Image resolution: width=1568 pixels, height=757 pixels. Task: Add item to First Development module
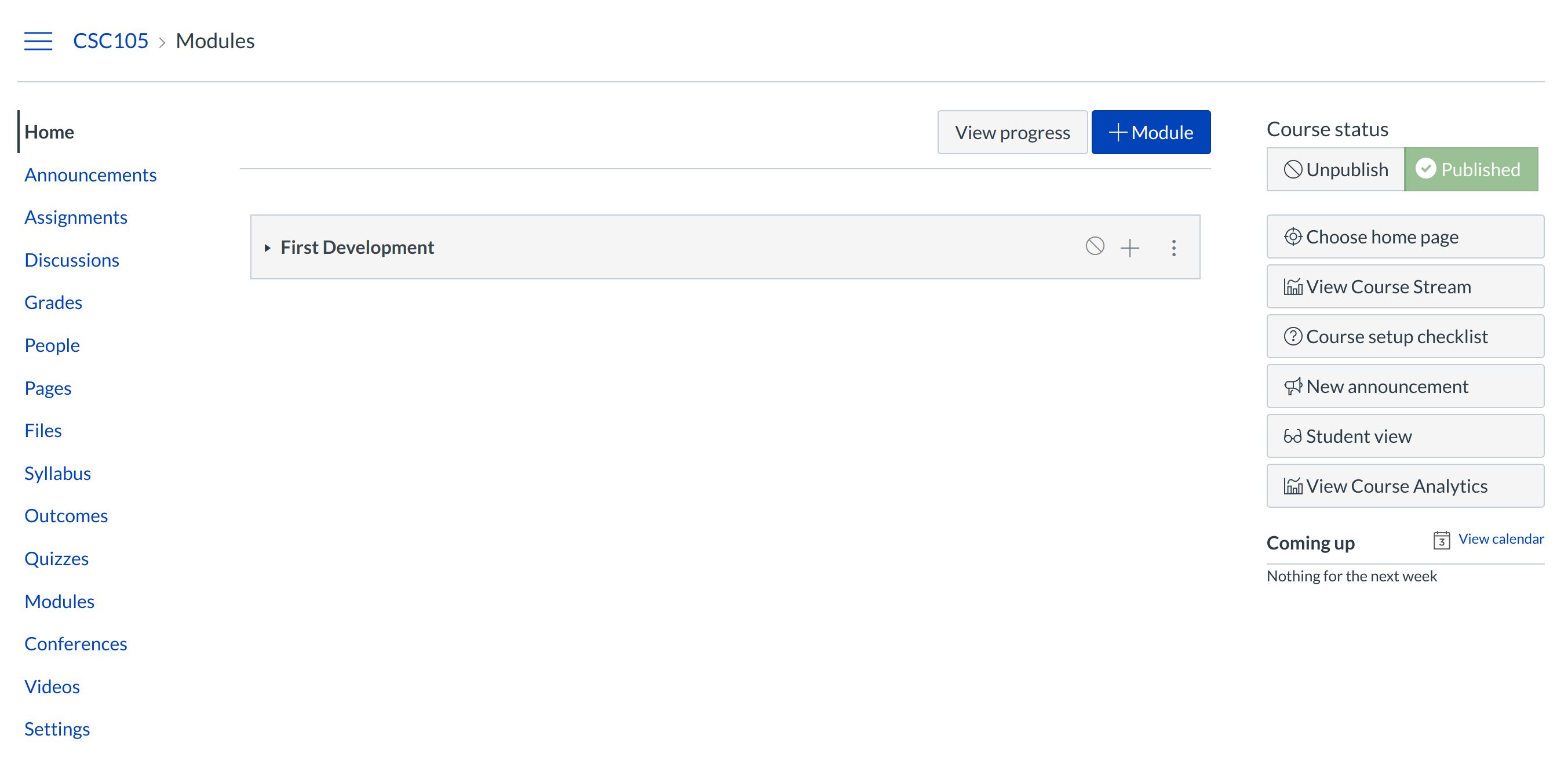click(x=1130, y=248)
